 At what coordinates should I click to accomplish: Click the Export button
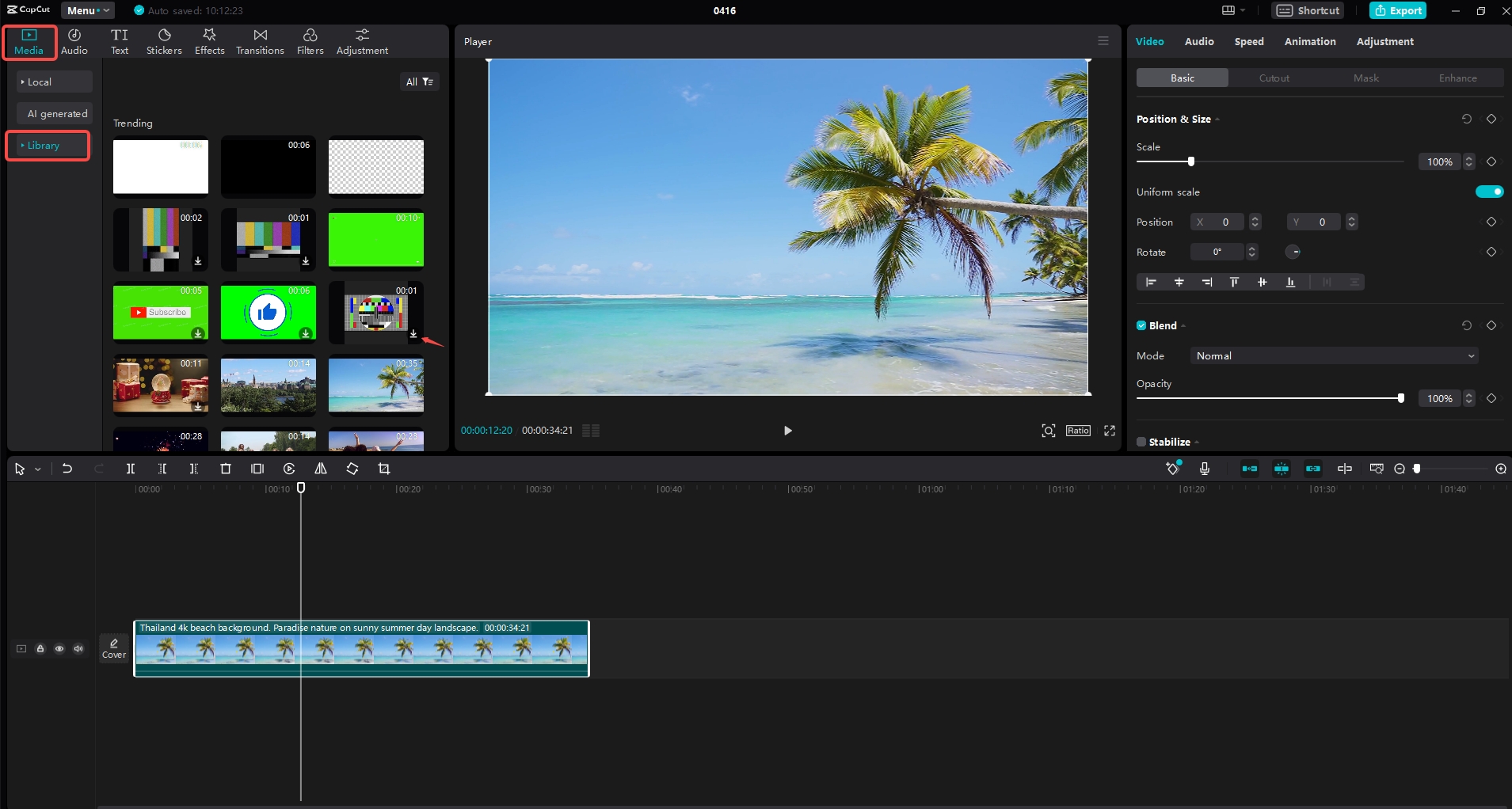tap(1396, 10)
